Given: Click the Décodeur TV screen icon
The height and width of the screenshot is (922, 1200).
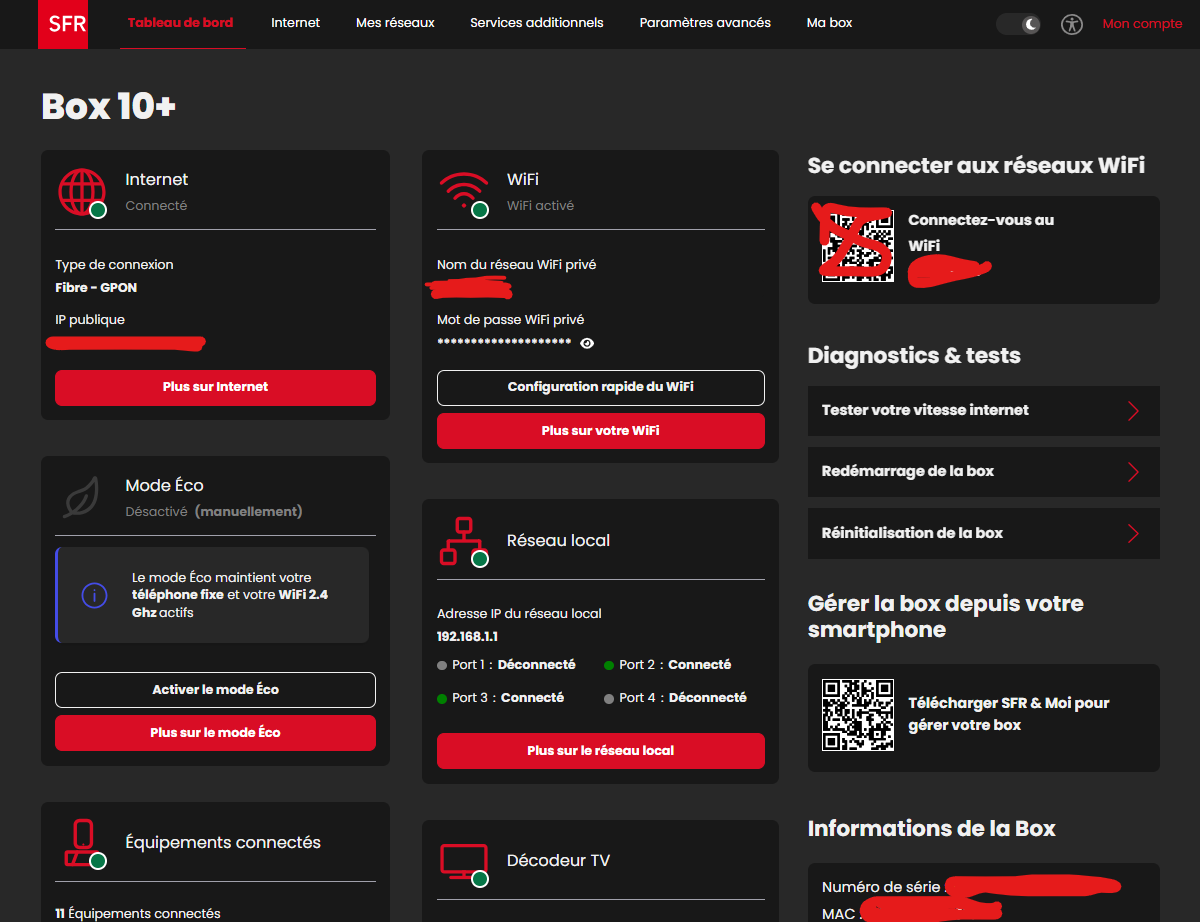Looking at the screenshot, I should coord(464,862).
